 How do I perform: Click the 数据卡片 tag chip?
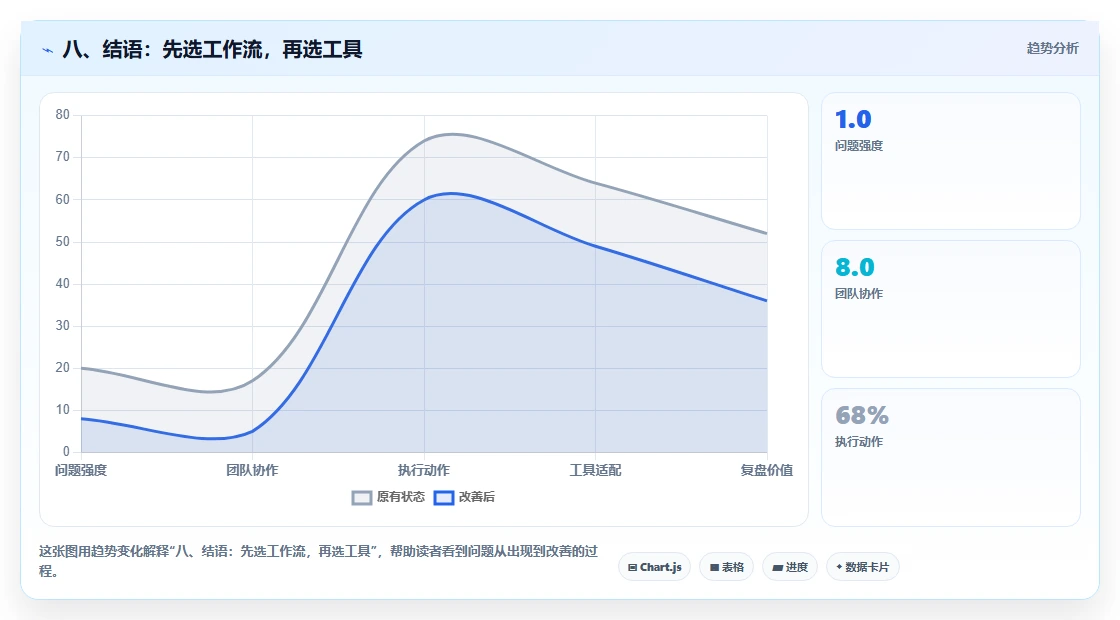tap(863, 567)
